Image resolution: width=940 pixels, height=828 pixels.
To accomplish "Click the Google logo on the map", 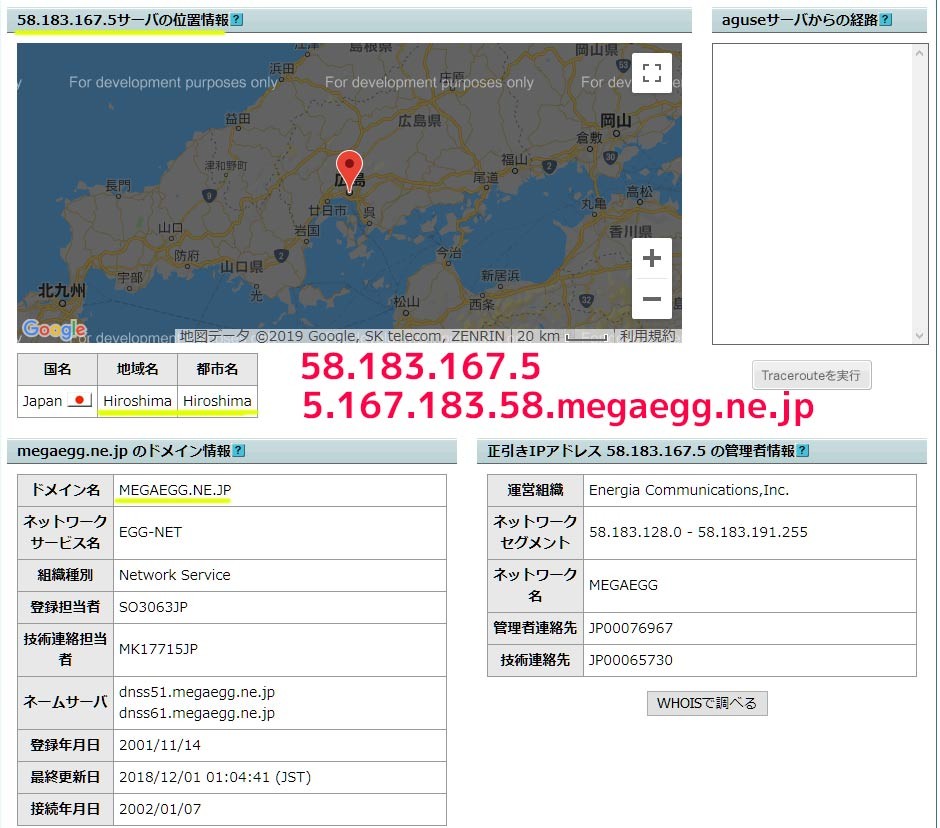I will 54,329.
